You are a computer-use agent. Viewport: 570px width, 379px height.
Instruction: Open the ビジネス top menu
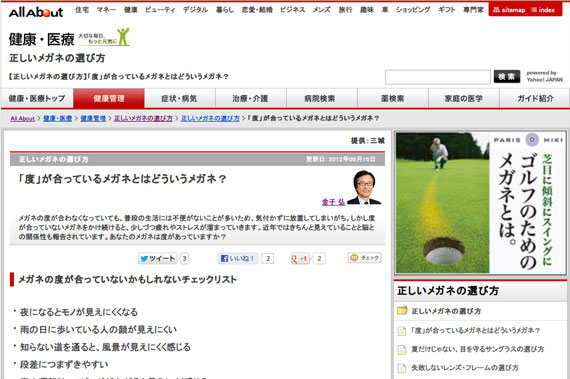(x=293, y=10)
